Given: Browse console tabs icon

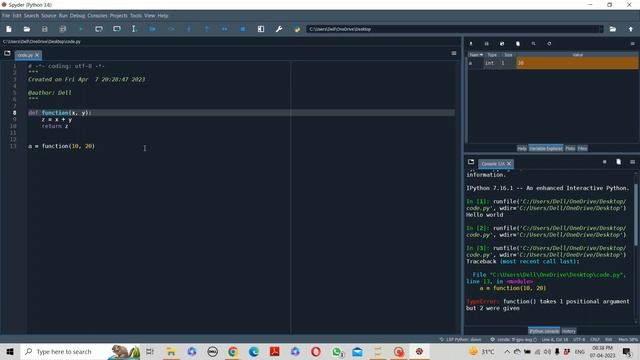Looking at the screenshot, I should [471, 162].
